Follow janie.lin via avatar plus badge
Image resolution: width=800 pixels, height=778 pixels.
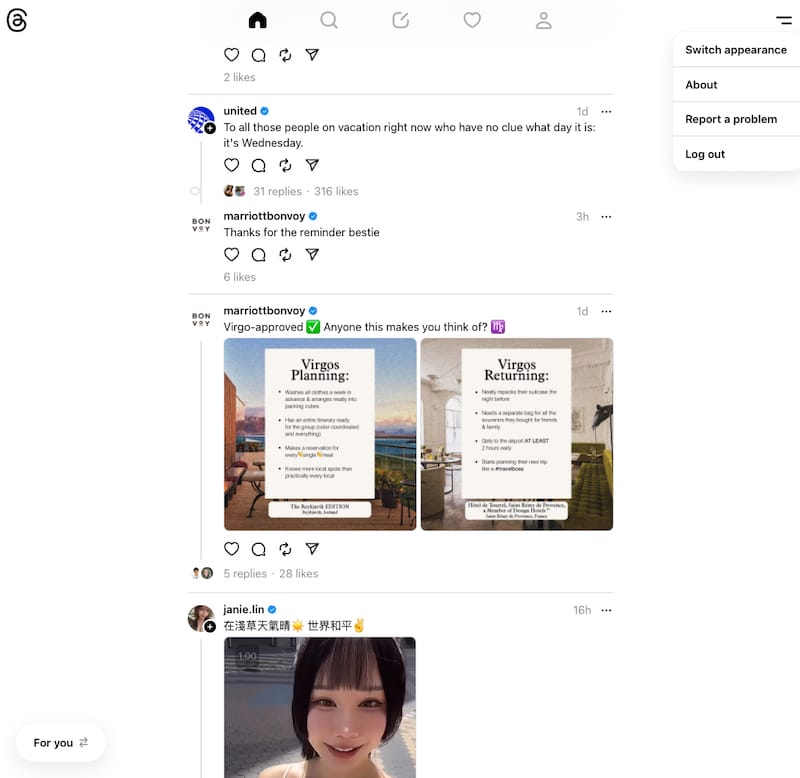pyautogui.click(x=210, y=626)
